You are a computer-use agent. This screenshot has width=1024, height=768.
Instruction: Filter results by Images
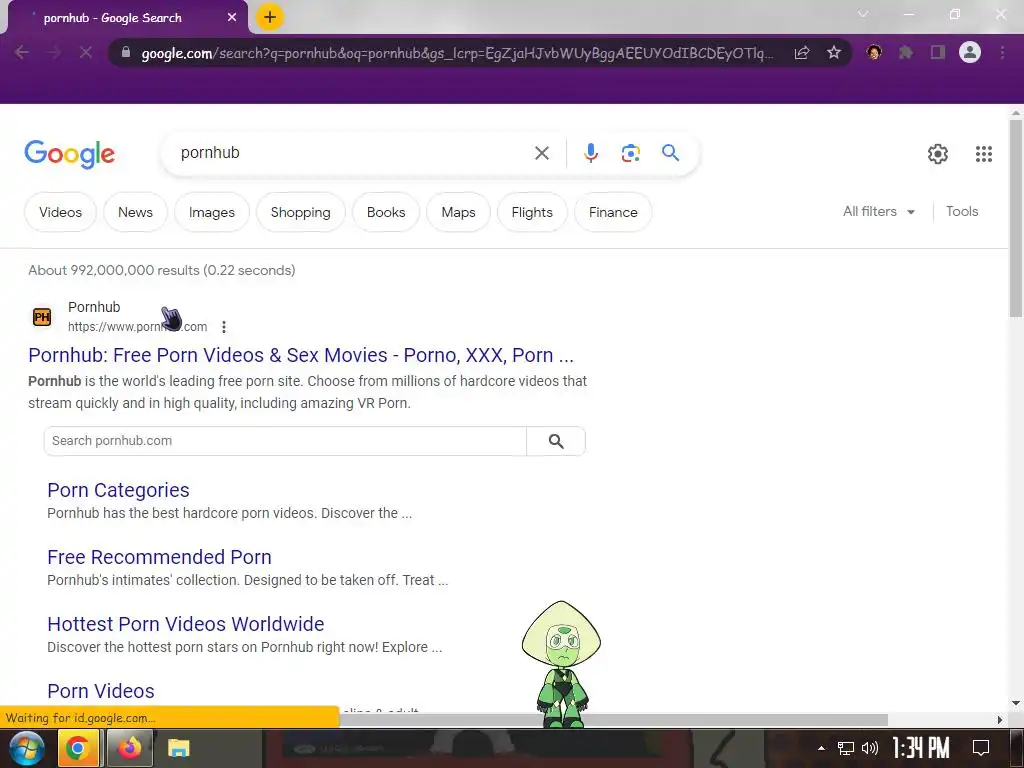[212, 212]
